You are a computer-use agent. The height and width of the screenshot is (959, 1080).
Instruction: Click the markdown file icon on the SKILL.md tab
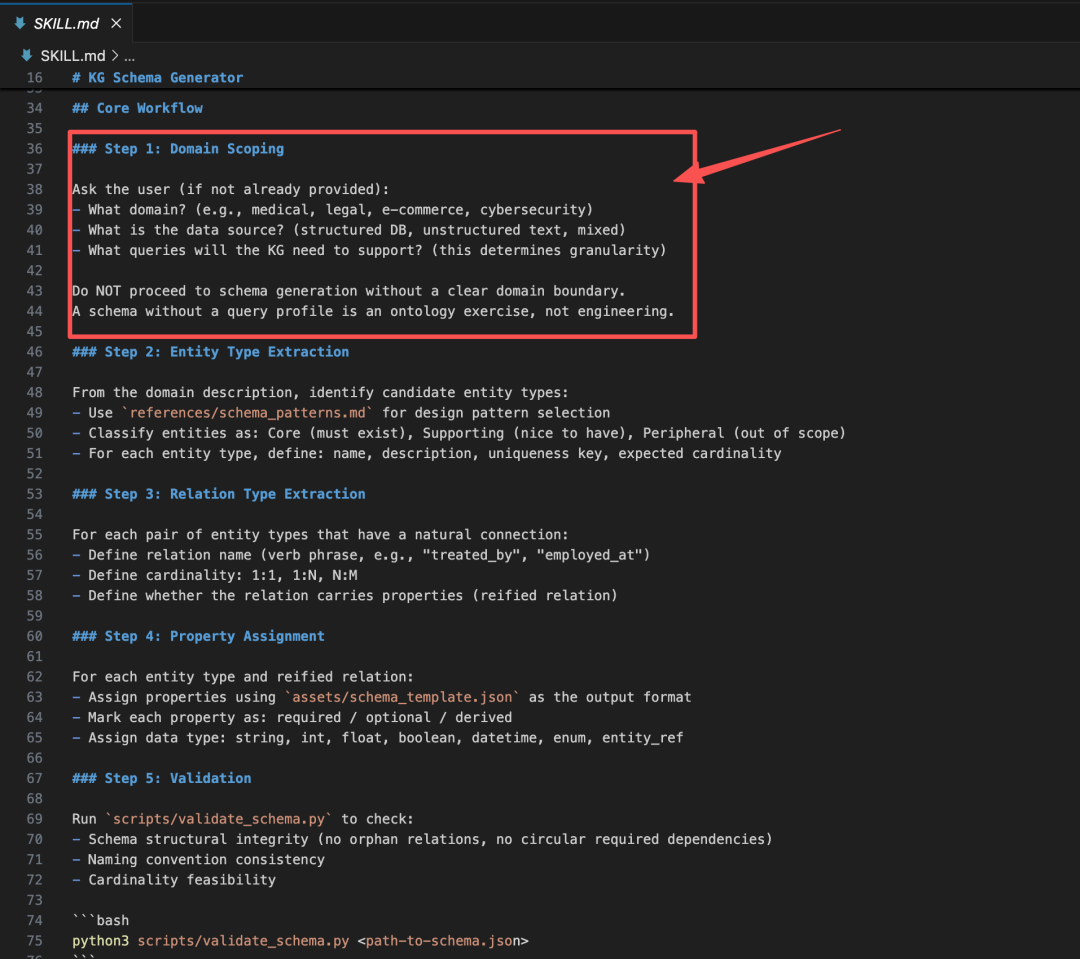[x=20, y=23]
